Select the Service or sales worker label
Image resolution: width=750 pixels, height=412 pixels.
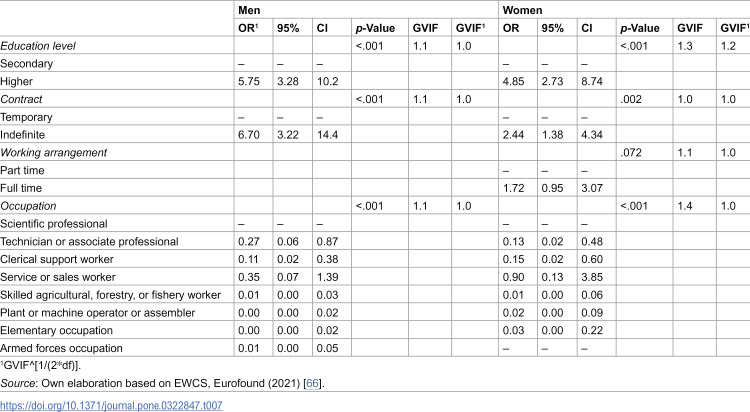pyautogui.click(x=58, y=277)
